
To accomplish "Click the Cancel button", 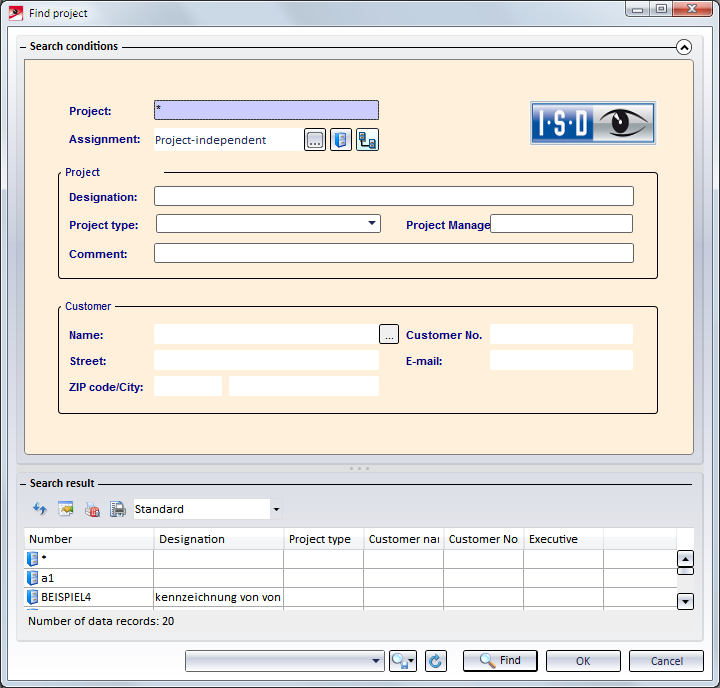I will [666, 661].
